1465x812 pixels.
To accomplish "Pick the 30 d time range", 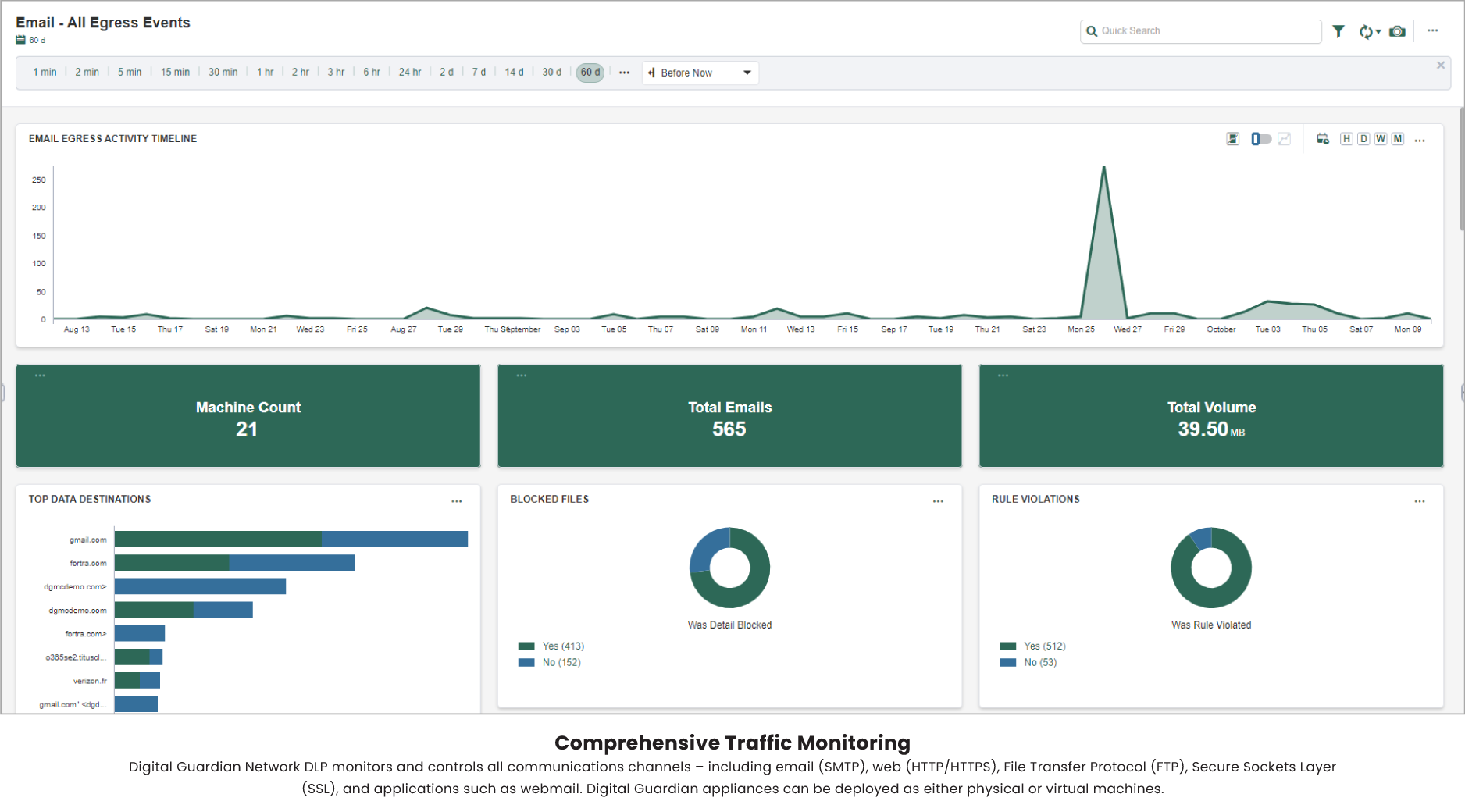I will pyautogui.click(x=552, y=73).
